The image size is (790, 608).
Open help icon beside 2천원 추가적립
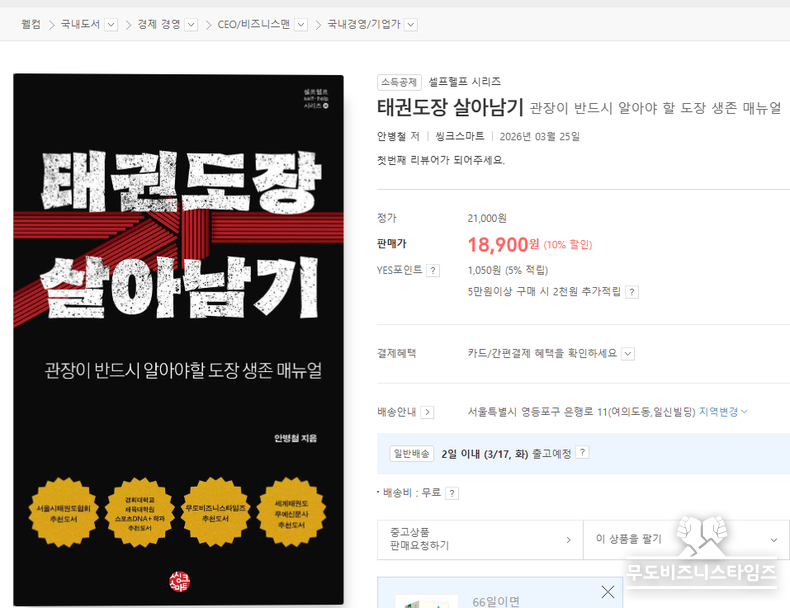click(631, 292)
